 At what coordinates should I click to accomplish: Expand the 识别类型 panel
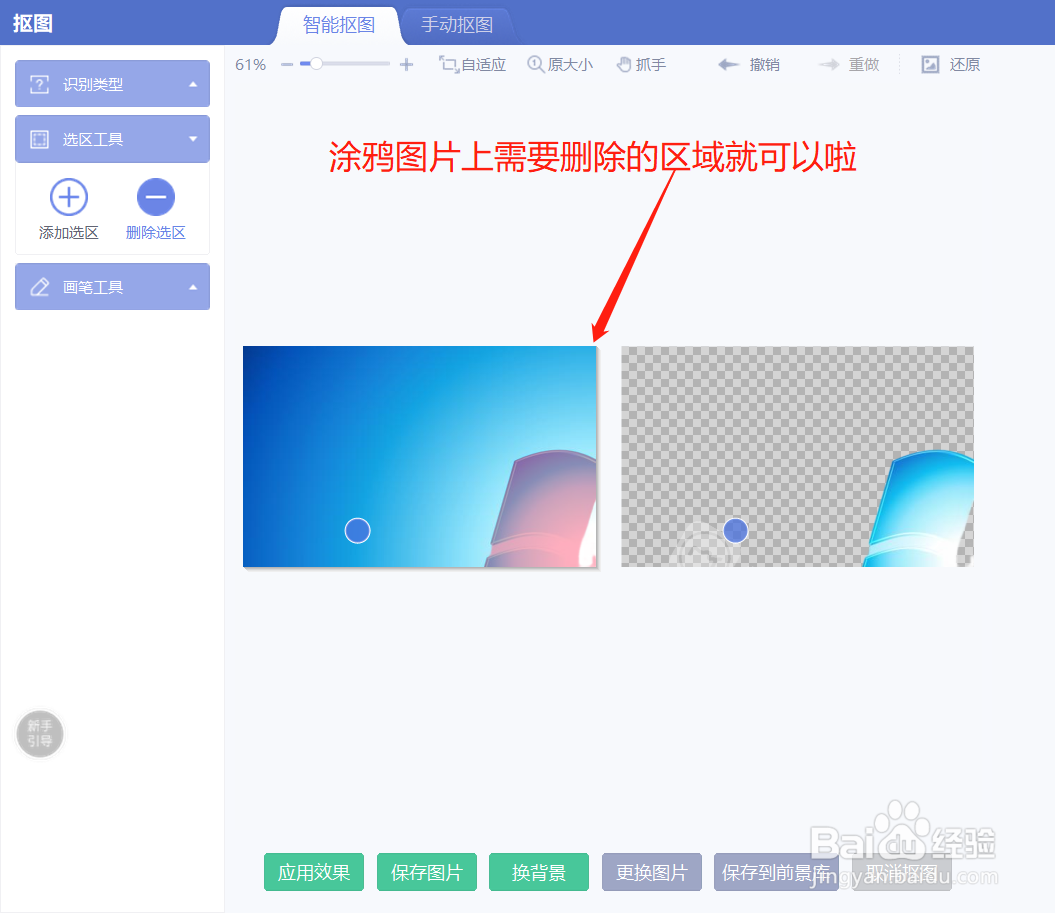click(x=112, y=84)
